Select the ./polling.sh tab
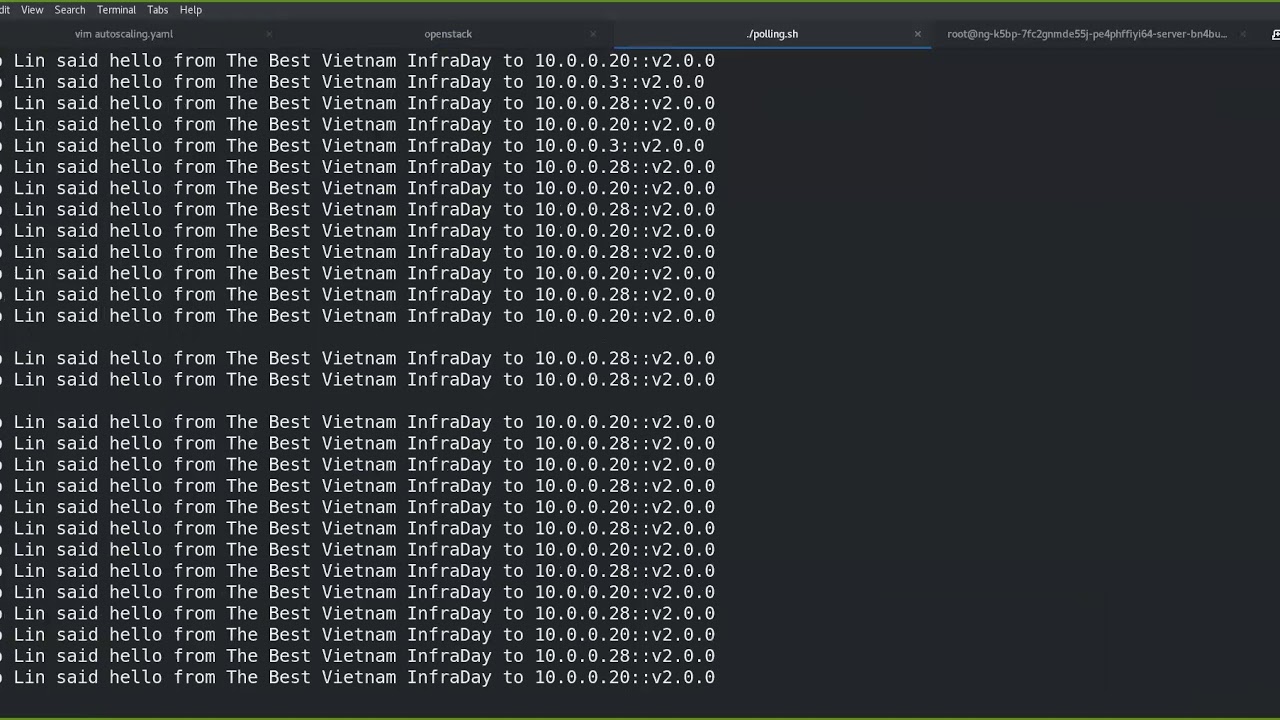This screenshot has height=720, width=1280. point(772,34)
